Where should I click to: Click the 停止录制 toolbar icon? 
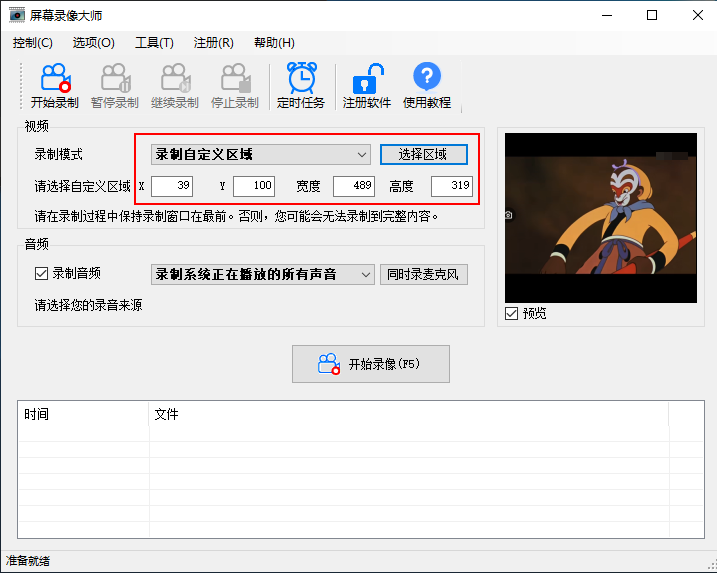(234, 79)
